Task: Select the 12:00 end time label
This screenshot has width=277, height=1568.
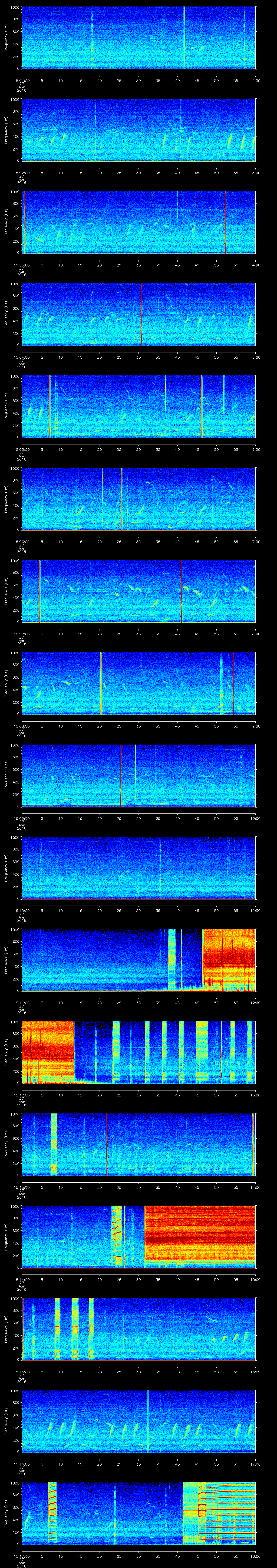Action: click(x=255, y=1003)
